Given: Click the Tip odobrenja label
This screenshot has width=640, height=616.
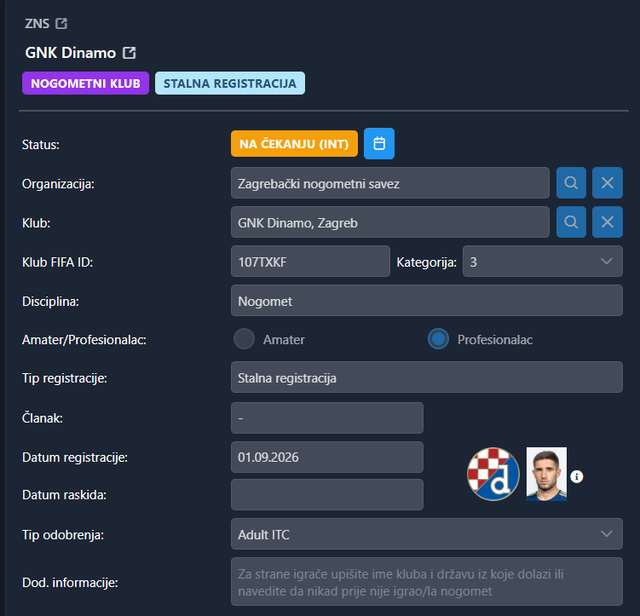Looking at the screenshot, I should [63, 535].
